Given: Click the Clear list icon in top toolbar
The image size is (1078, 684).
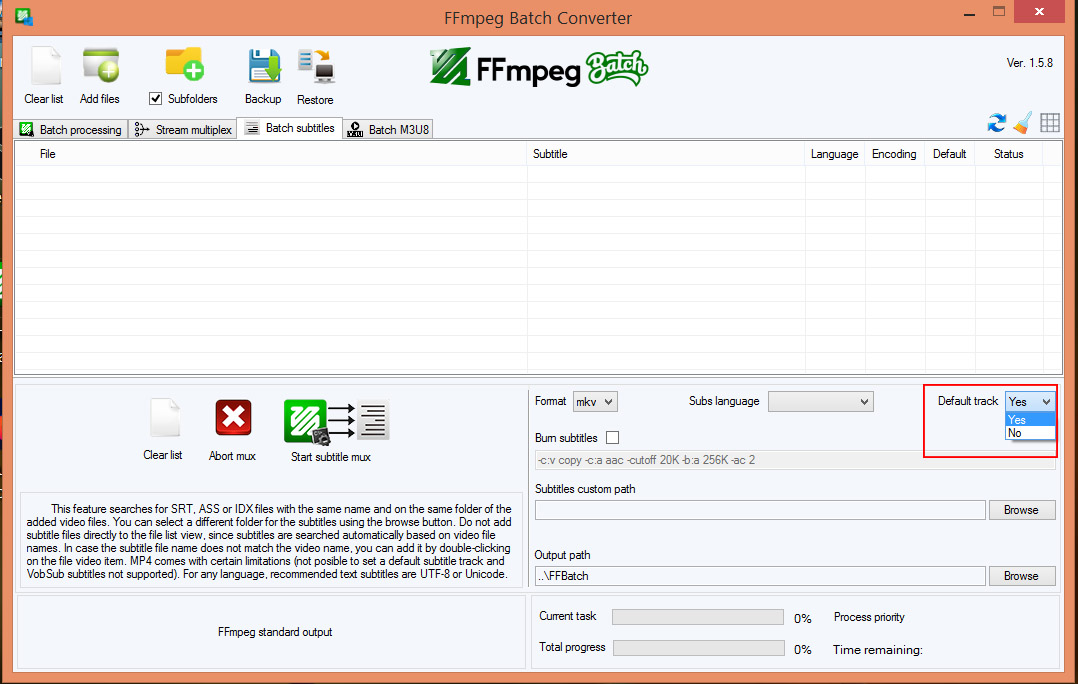Looking at the screenshot, I should click(46, 66).
